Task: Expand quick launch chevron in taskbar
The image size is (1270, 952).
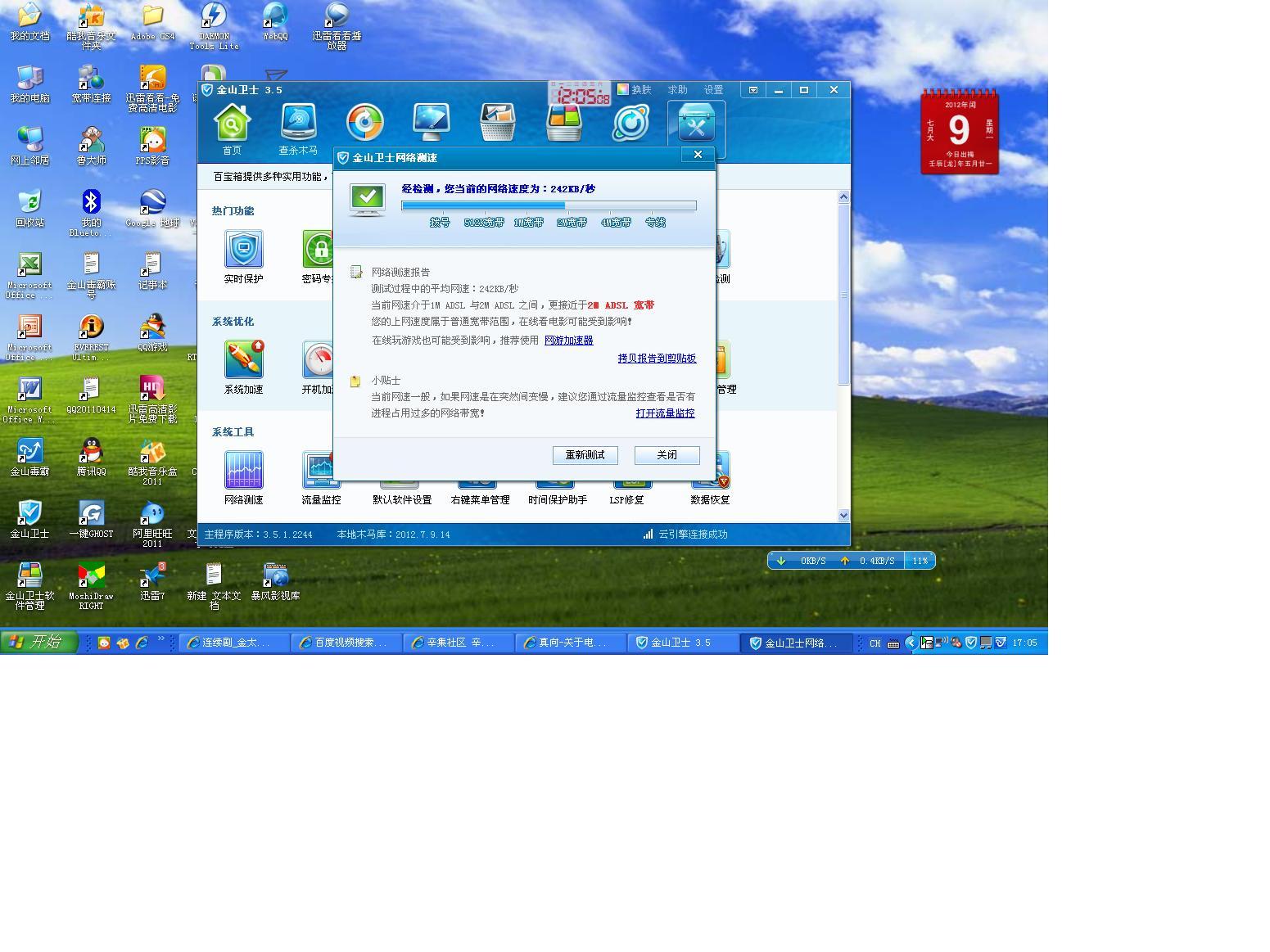Action: click(x=161, y=639)
